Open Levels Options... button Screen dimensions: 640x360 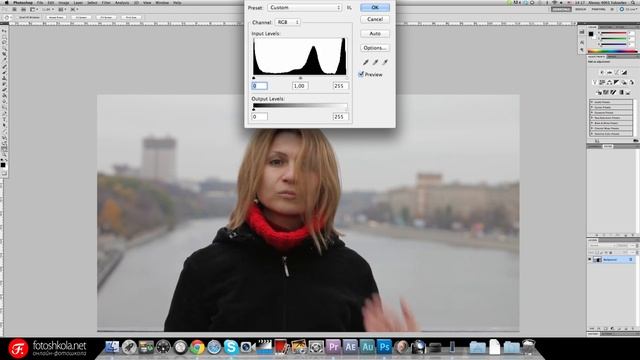tap(375, 48)
